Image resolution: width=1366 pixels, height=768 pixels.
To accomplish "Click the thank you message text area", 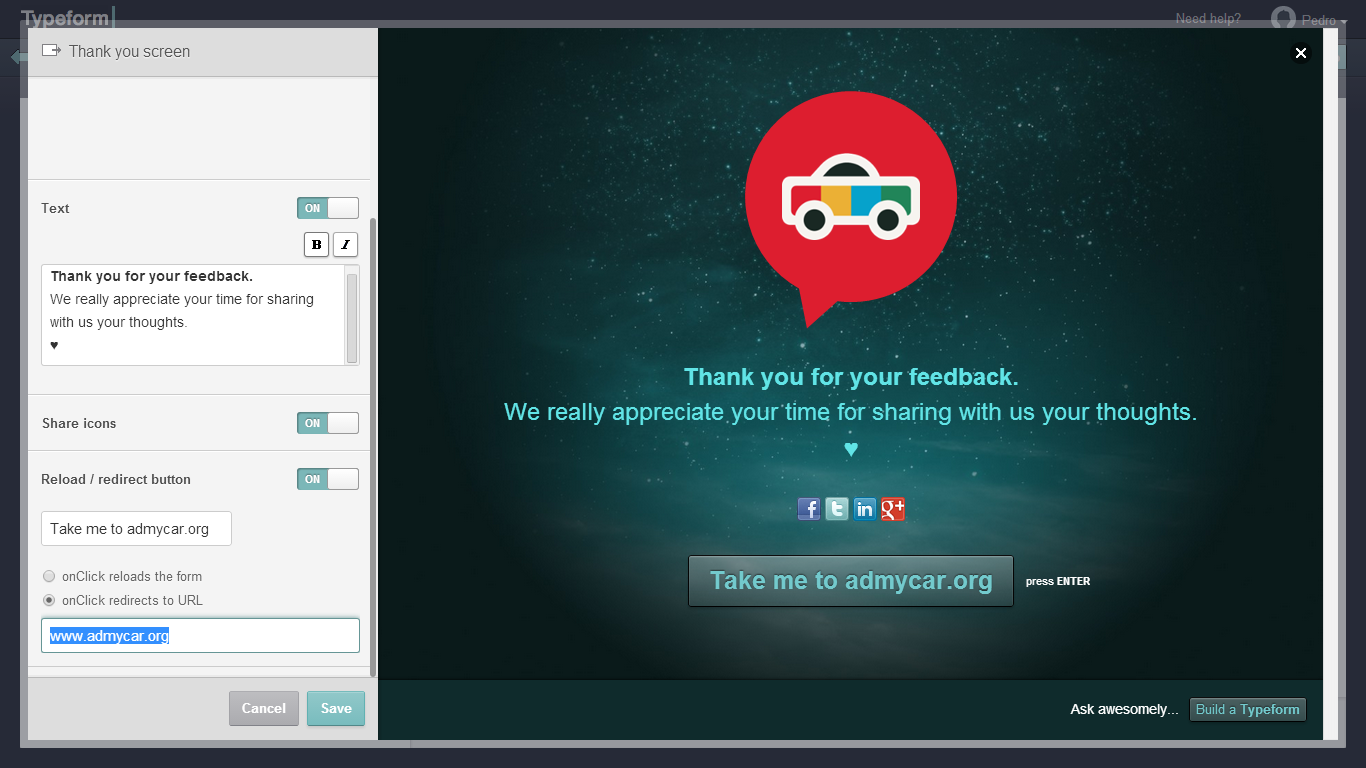I will (193, 315).
